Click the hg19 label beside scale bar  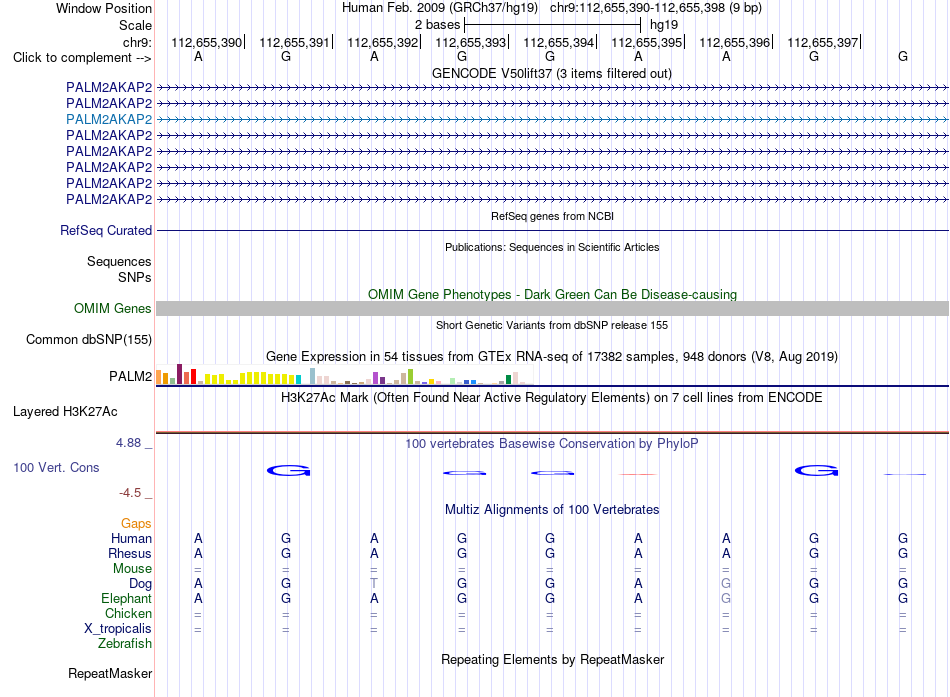point(664,25)
